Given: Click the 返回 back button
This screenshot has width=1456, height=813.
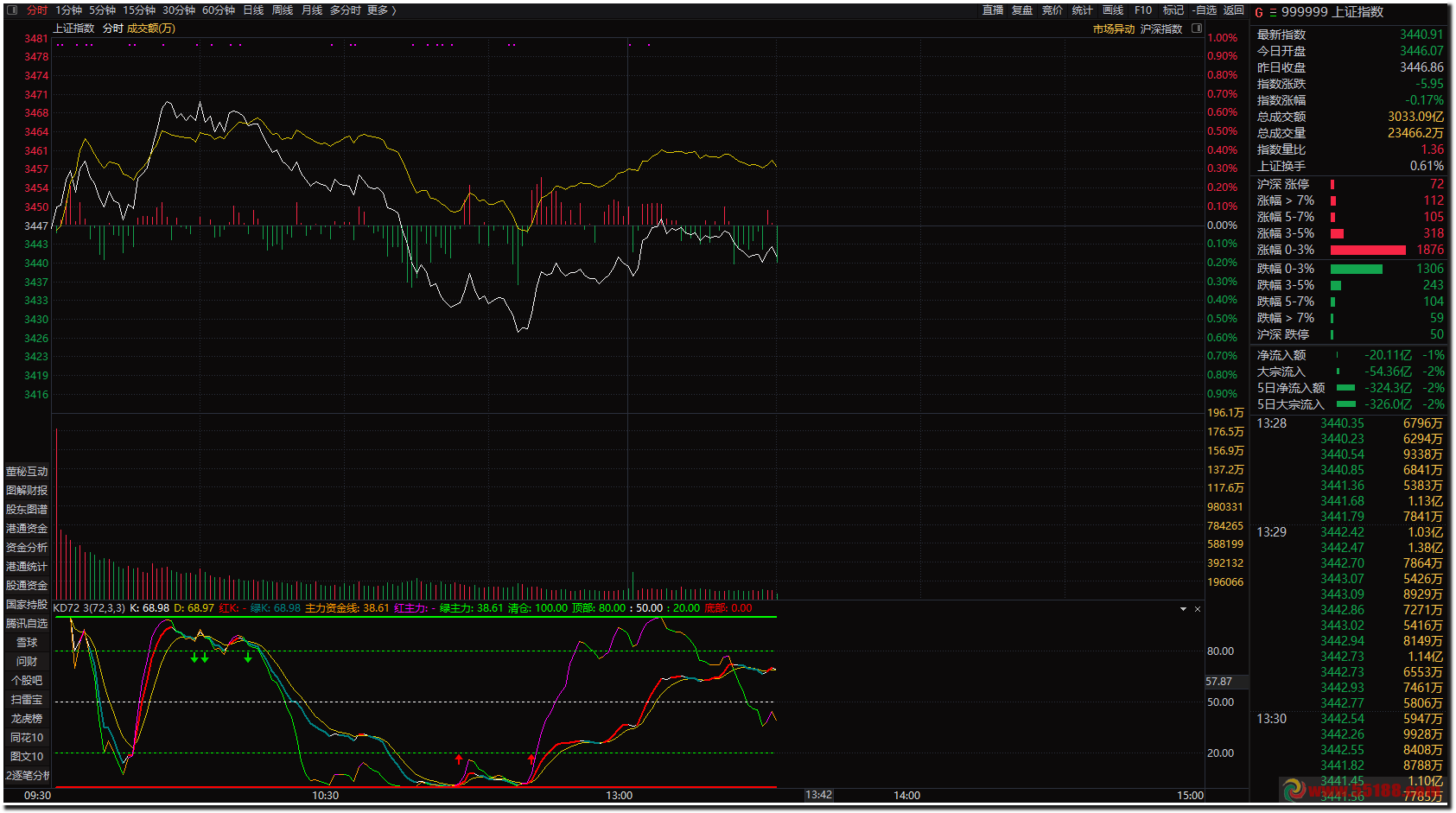Looking at the screenshot, I should click(x=1234, y=10).
